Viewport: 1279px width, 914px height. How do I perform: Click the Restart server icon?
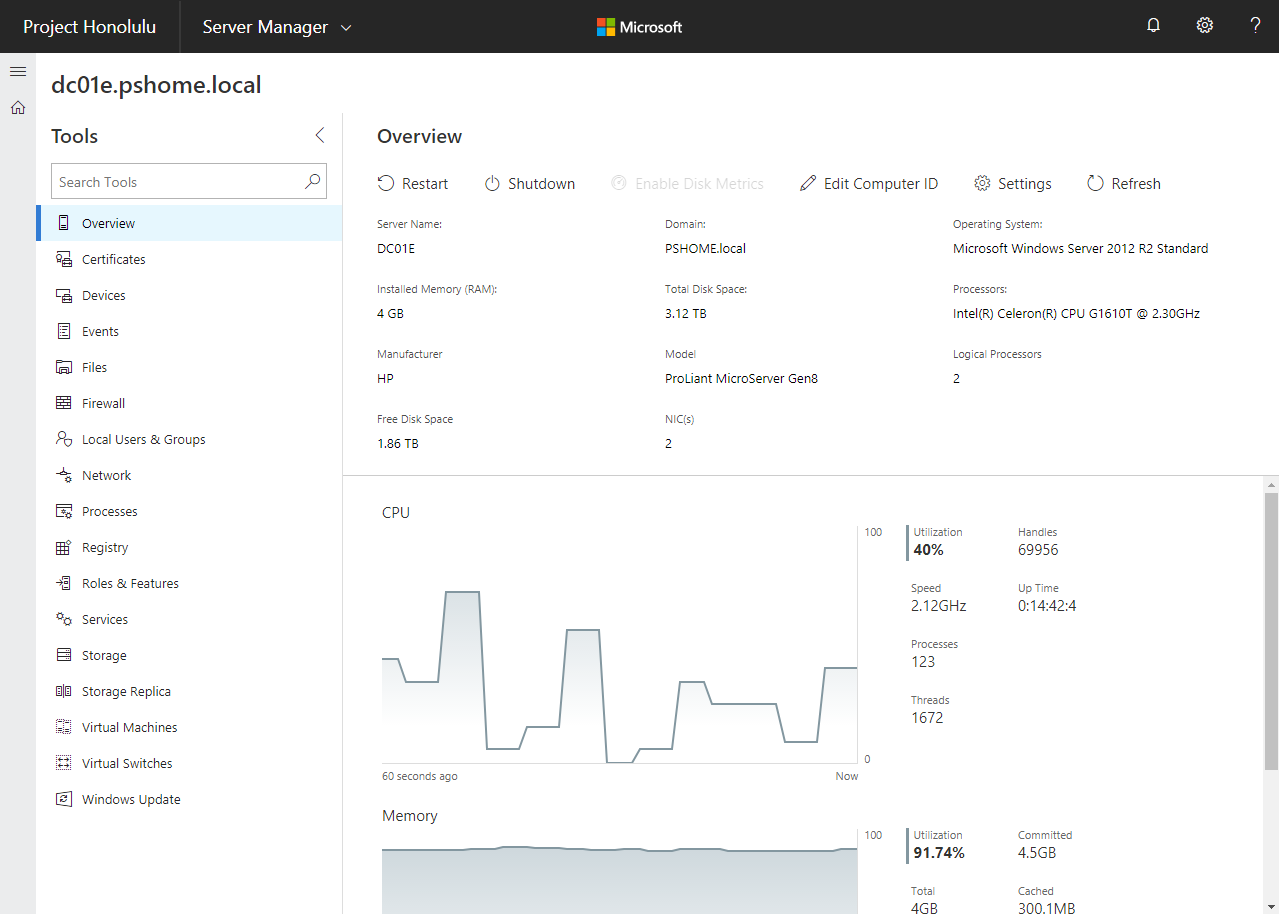point(386,184)
